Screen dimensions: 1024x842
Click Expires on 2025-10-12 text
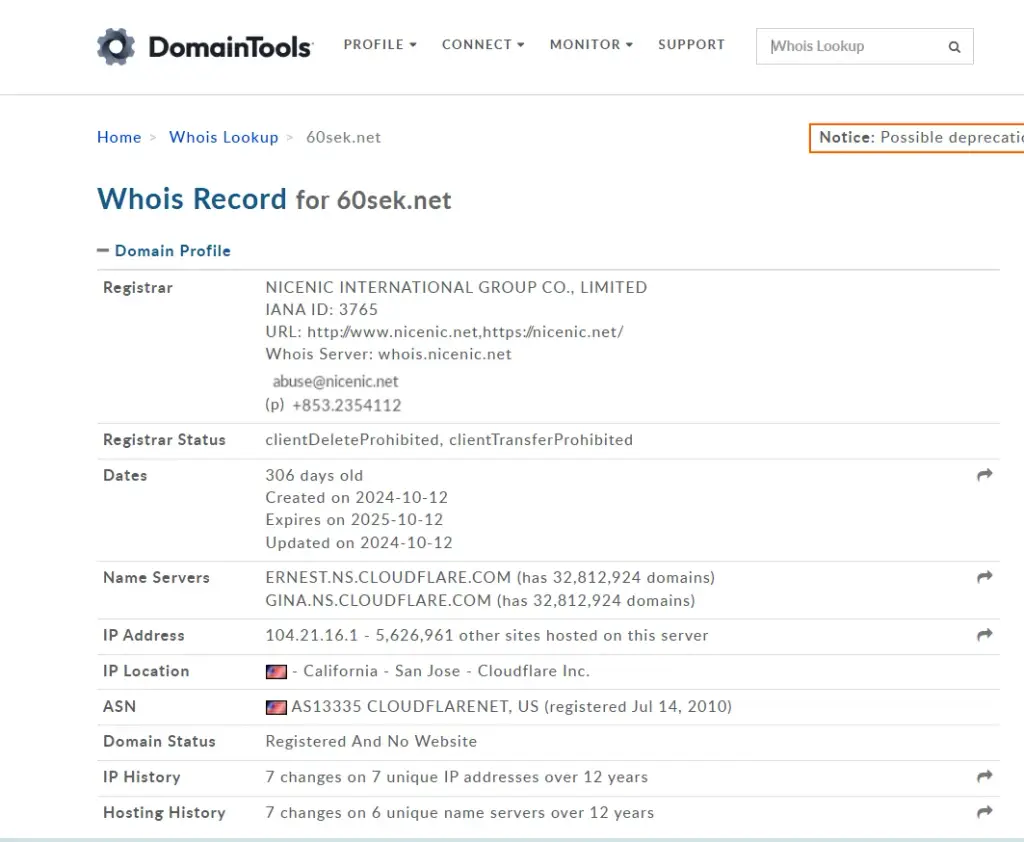click(x=354, y=520)
